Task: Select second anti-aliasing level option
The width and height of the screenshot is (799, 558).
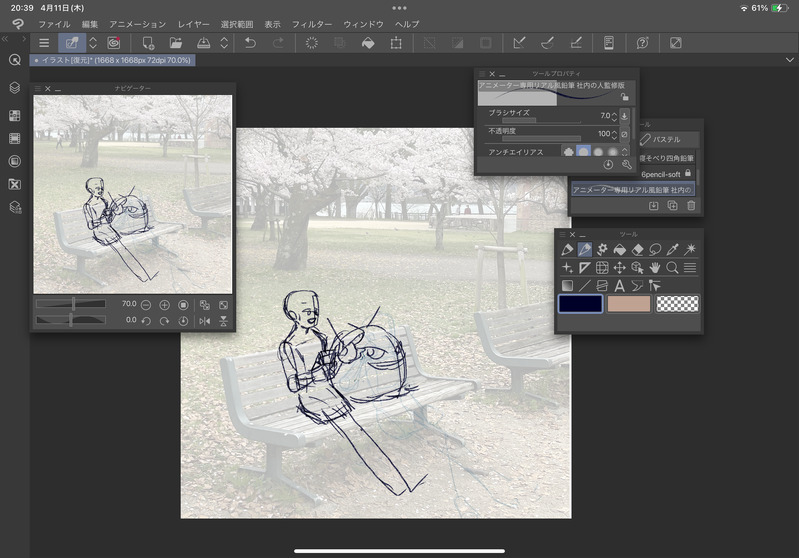Action: coord(583,152)
